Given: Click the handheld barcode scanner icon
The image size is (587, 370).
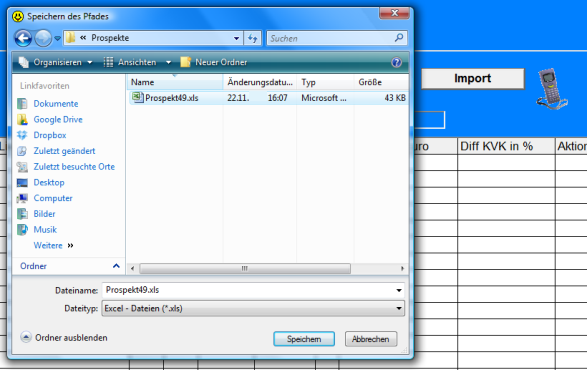Looking at the screenshot, I should point(552,89).
